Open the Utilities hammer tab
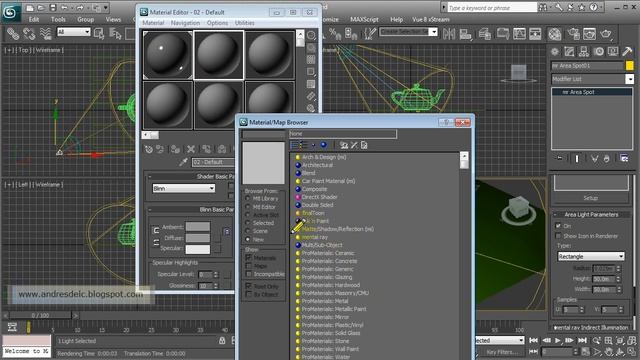Image resolution: width=640 pixels, height=360 pixels. pyautogui.click(x=627, y=51)
